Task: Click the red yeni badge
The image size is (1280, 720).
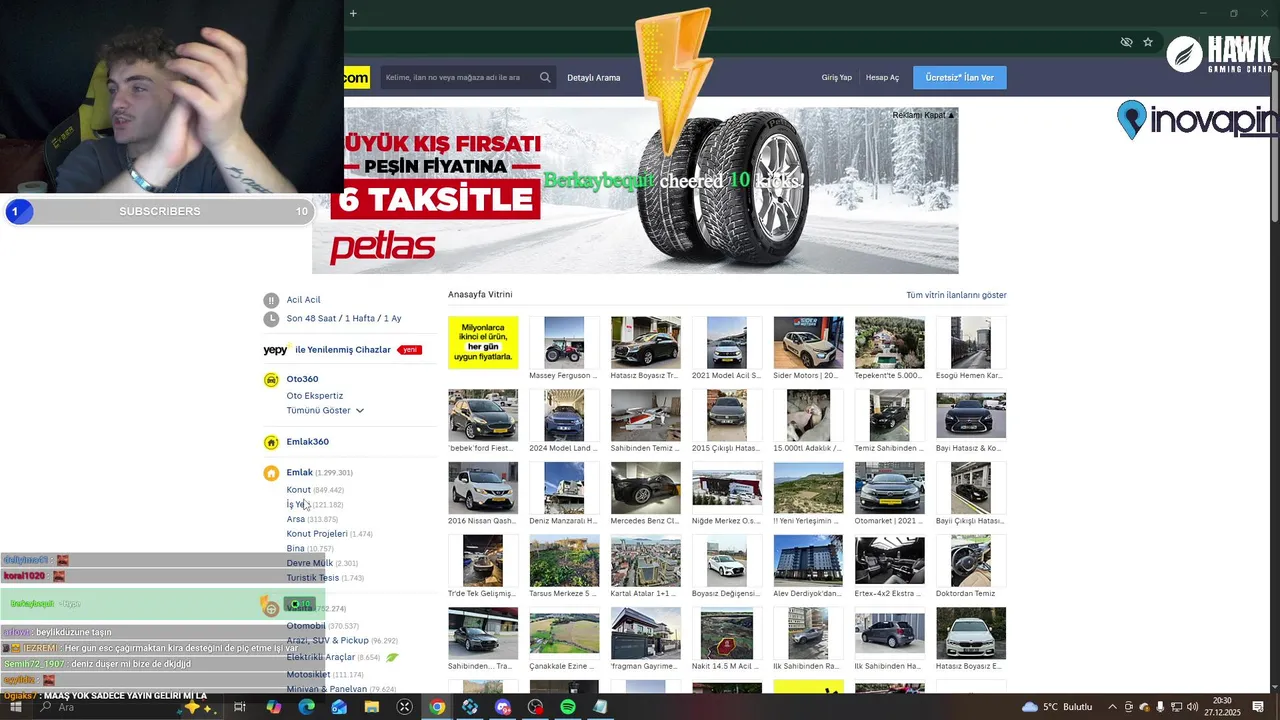Action: 409,350
